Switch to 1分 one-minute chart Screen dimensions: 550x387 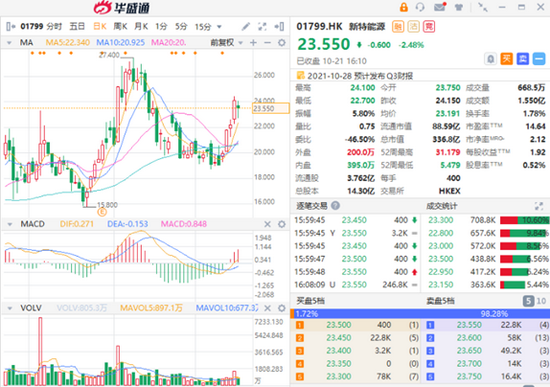[x=161, y=26]
